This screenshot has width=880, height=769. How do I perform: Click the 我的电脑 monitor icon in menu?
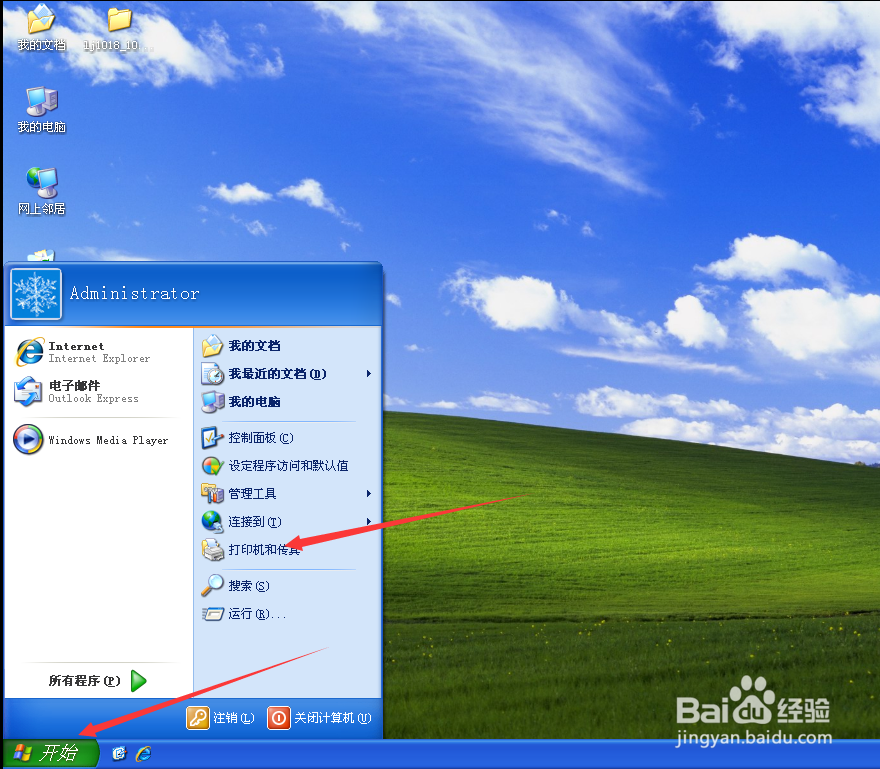[x=213, y=402]
